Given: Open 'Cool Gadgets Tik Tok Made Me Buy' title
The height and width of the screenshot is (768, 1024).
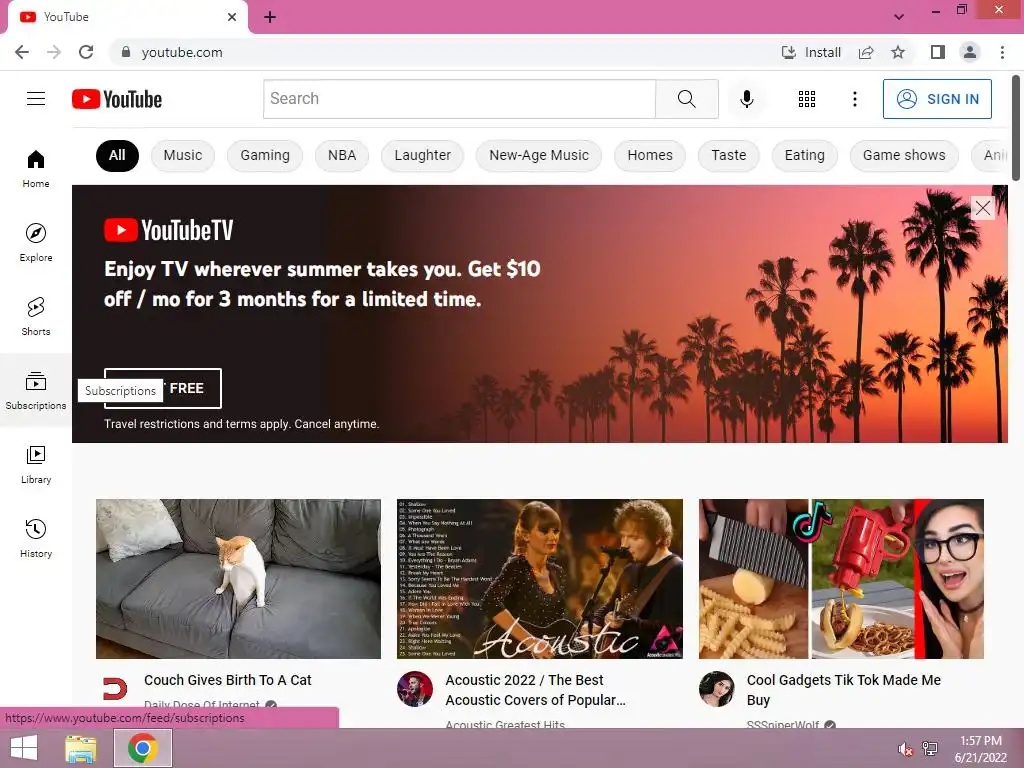Looking at the screenshot, I should click(844, 690).
